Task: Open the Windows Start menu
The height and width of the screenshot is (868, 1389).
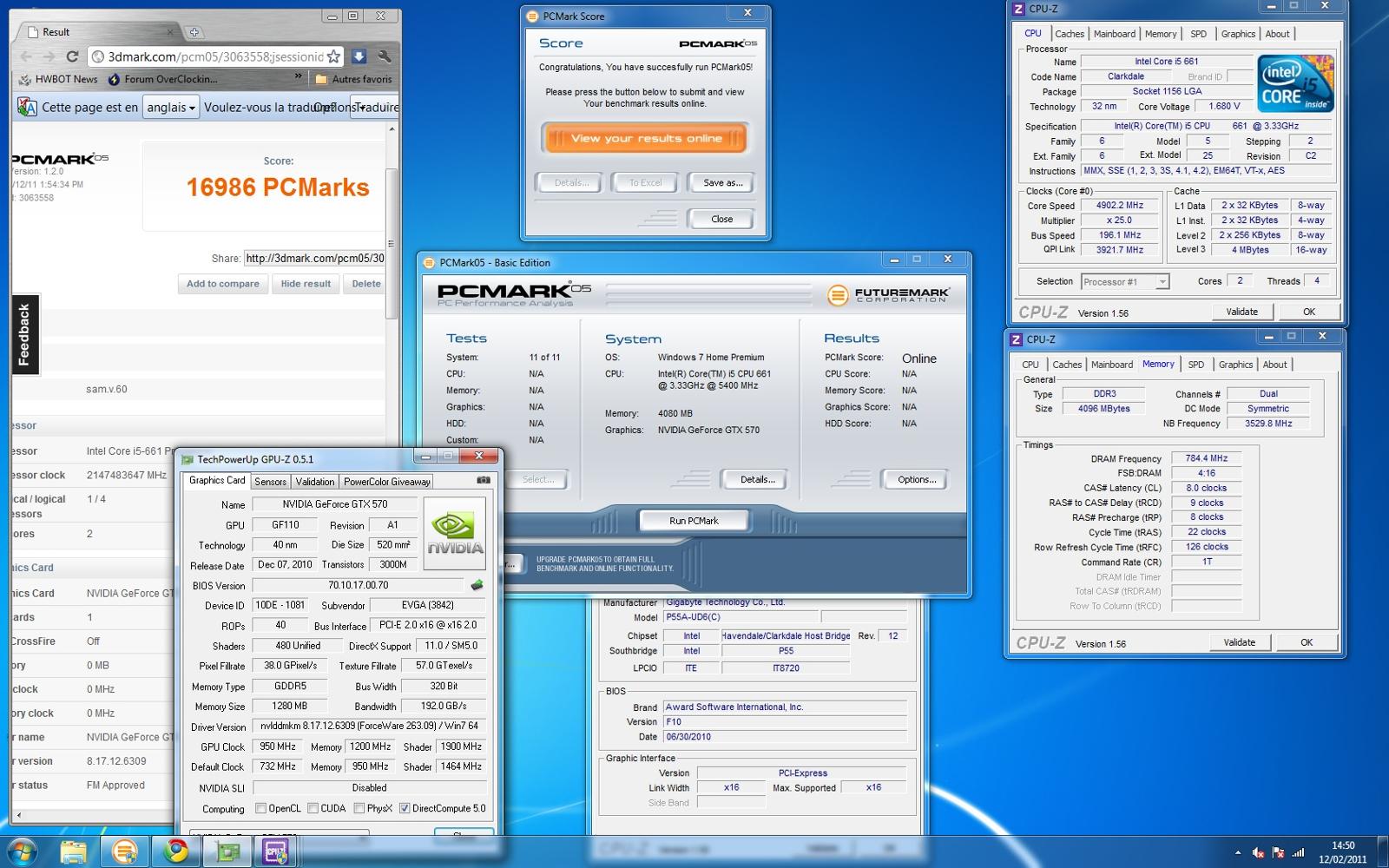Action: tap(22, 852)
